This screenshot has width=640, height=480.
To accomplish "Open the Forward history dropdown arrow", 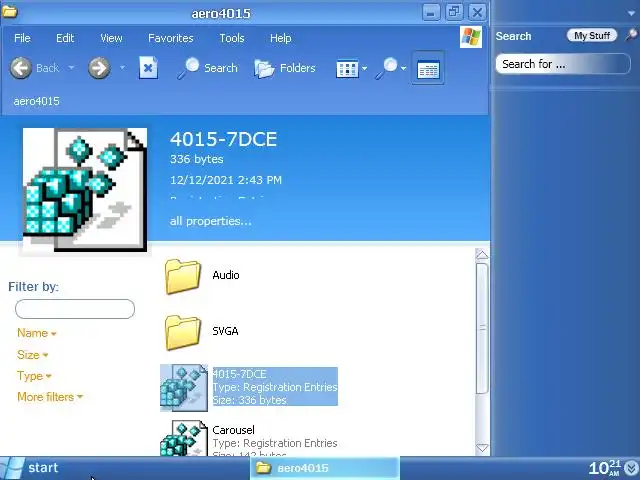I will tap(122, 68).
